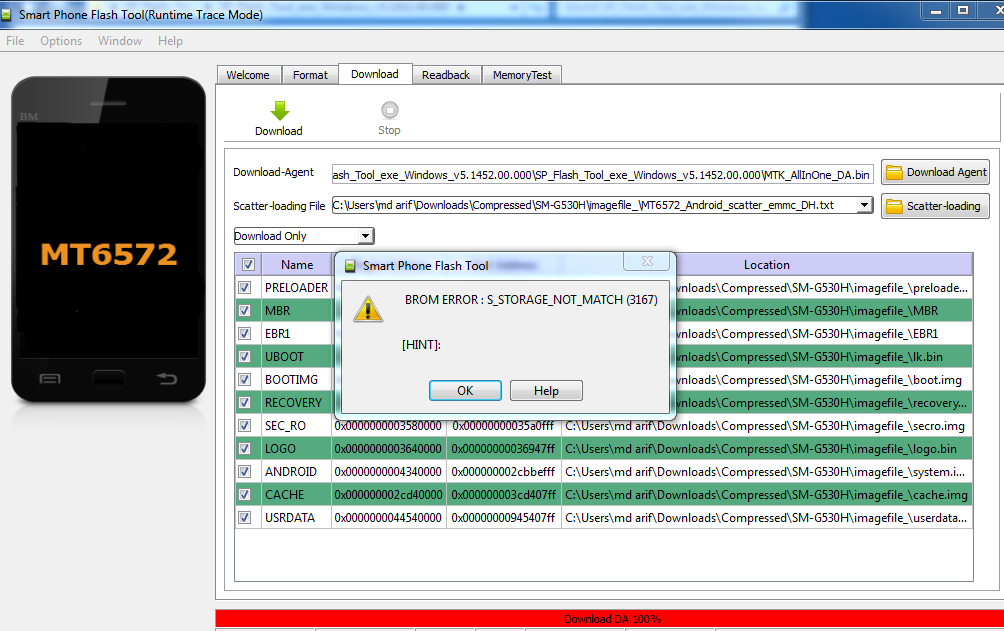
Task: Toggle the USRDATA partition checkbox
Action: pos(245,517)
